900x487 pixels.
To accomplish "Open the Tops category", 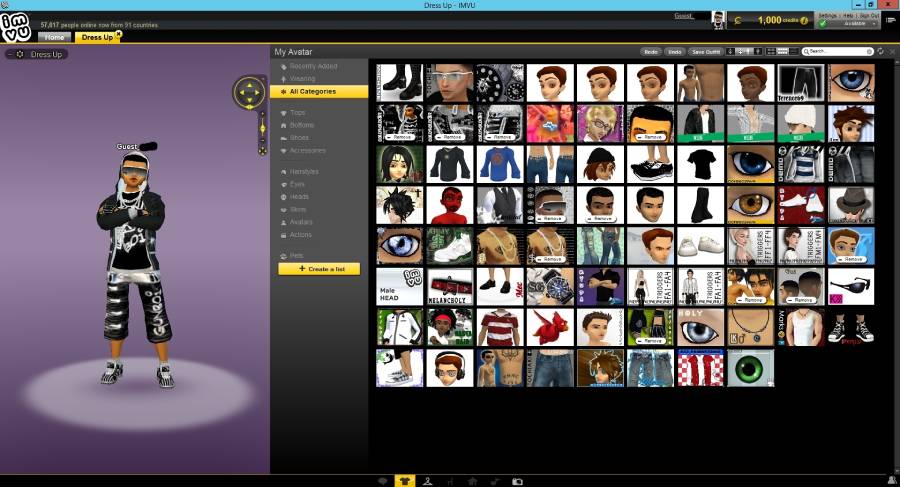I will click(297, 113).
